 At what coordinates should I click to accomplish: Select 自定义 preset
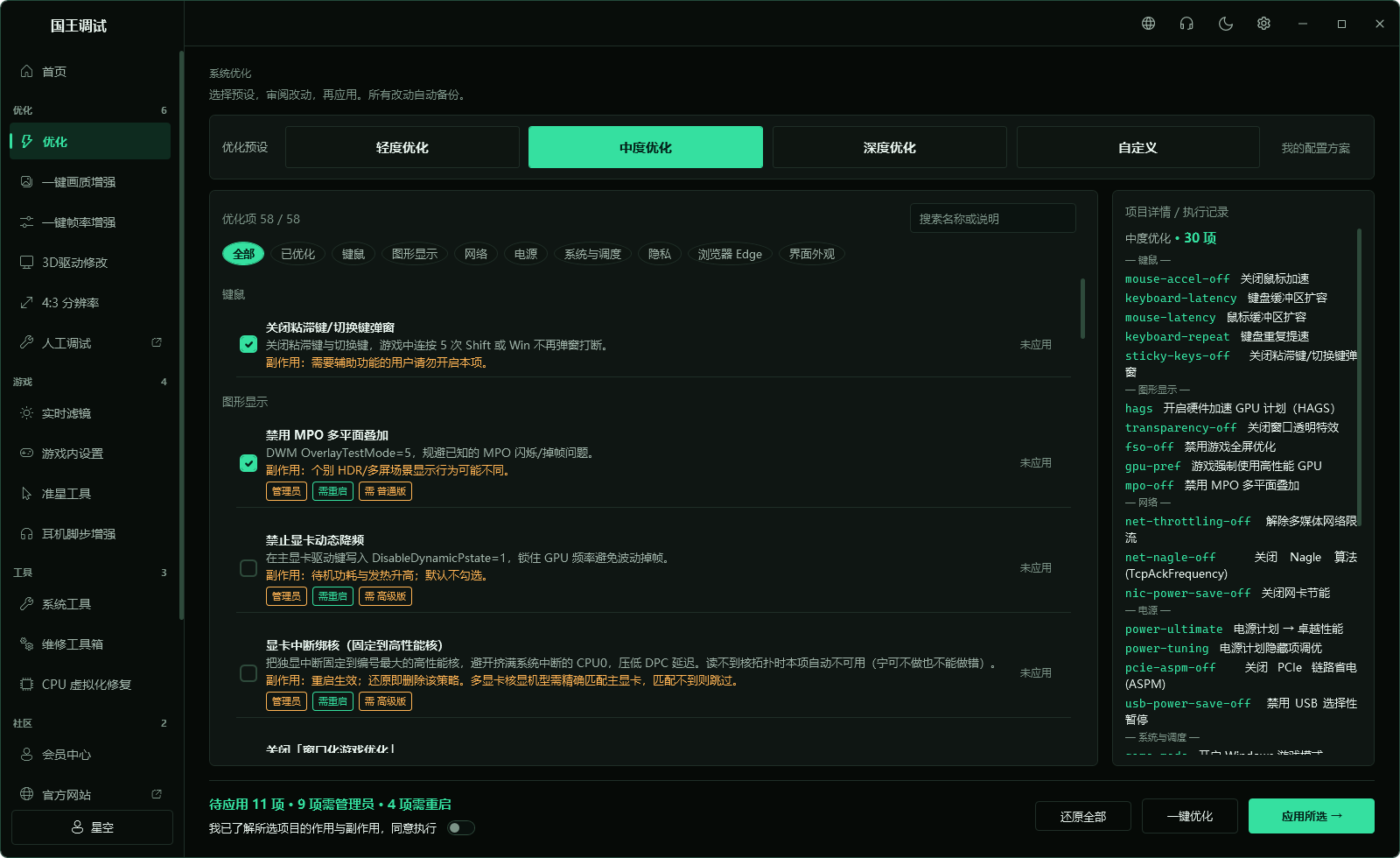1137,147
